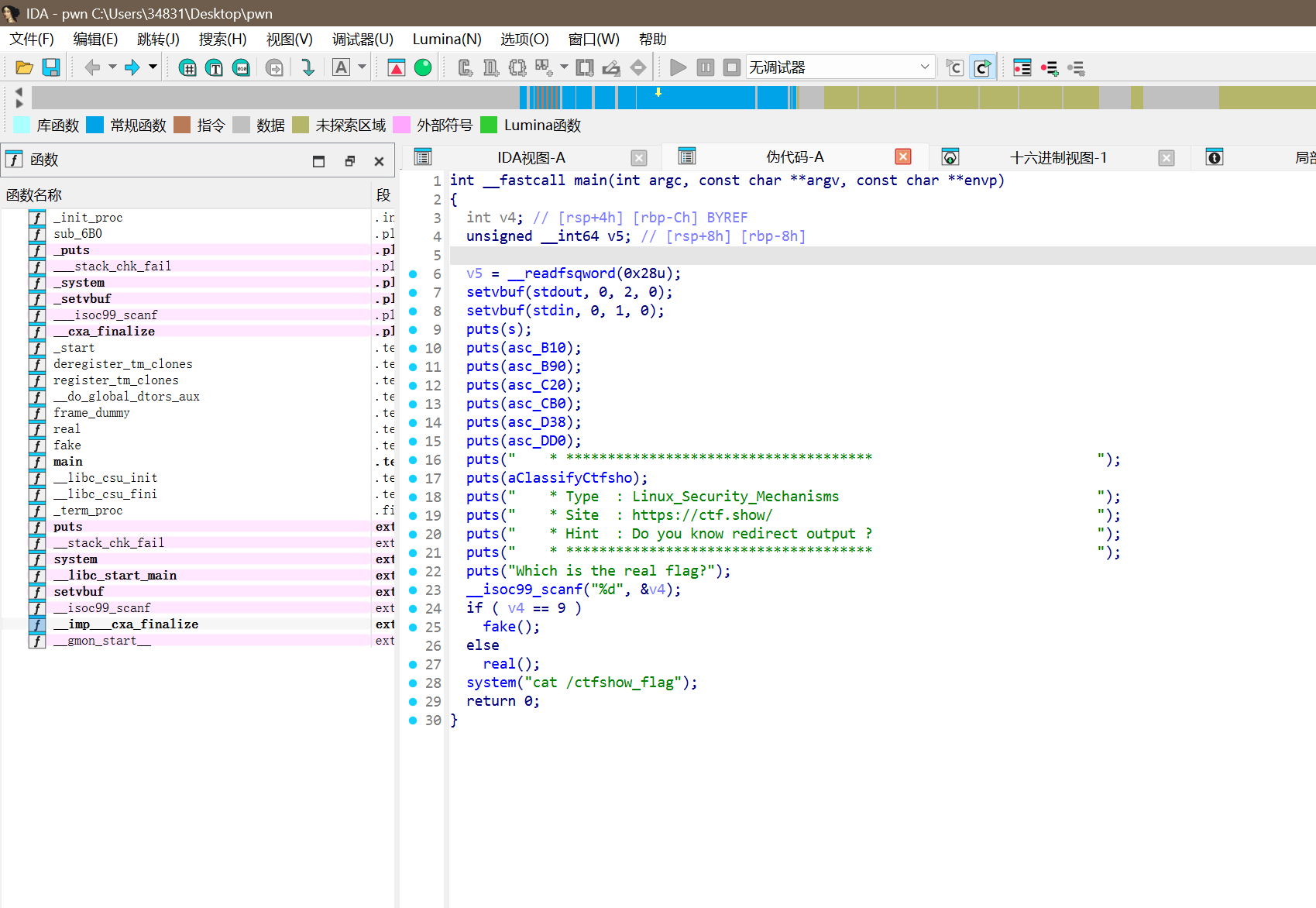Image resolution: width=1316 pixels, height=908 pixels.
Task: Click the bracket operand-type icon
Action: pyautogui.click(x=585, y=68)
